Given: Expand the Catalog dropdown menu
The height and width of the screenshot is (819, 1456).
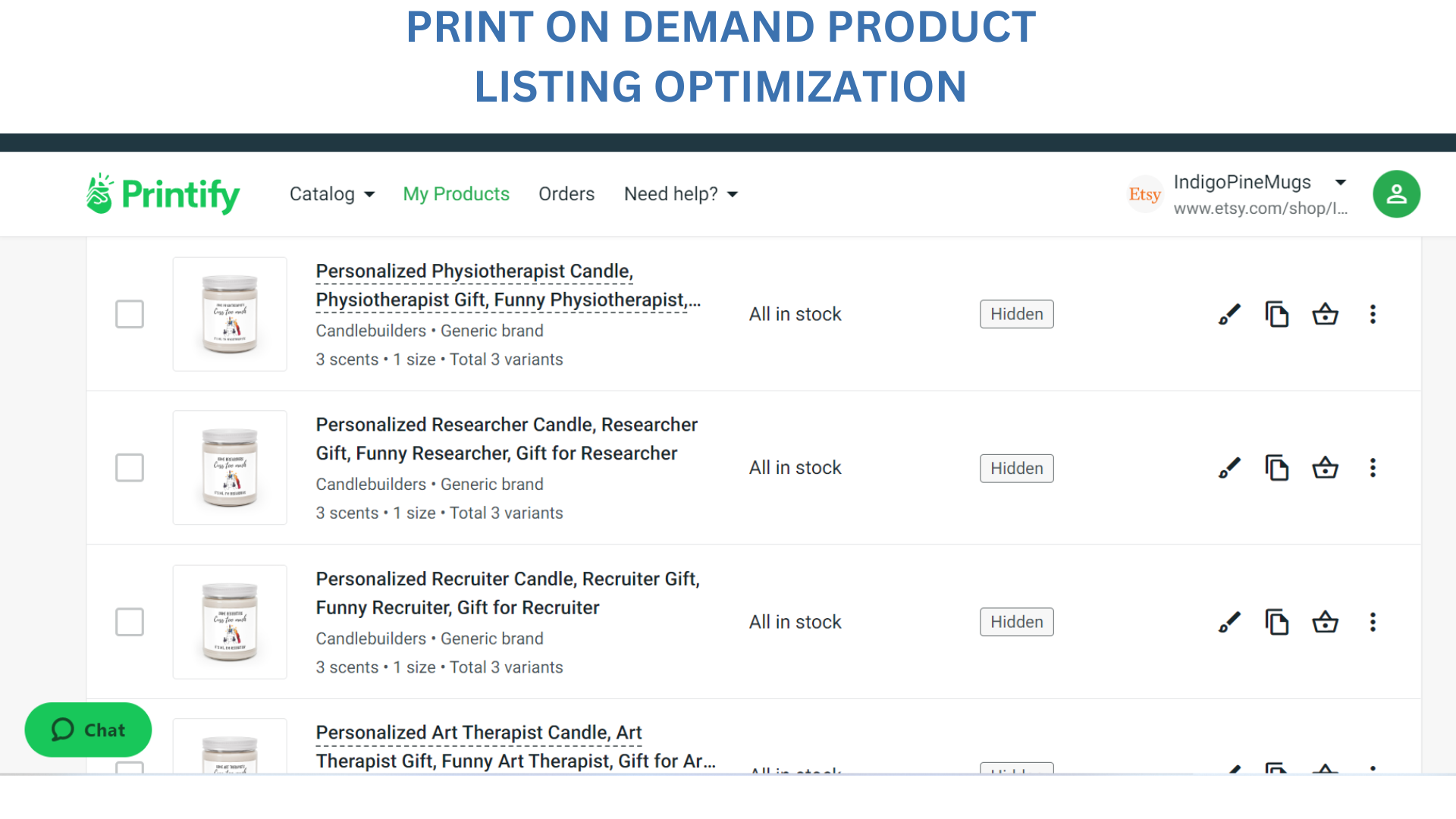Looking at the screenshot, I should point(332,194).
